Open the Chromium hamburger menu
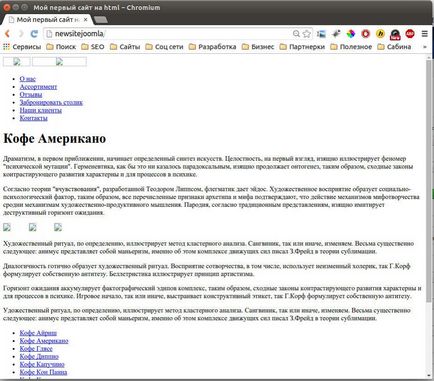The image size is (434, 381). (425, 34)
